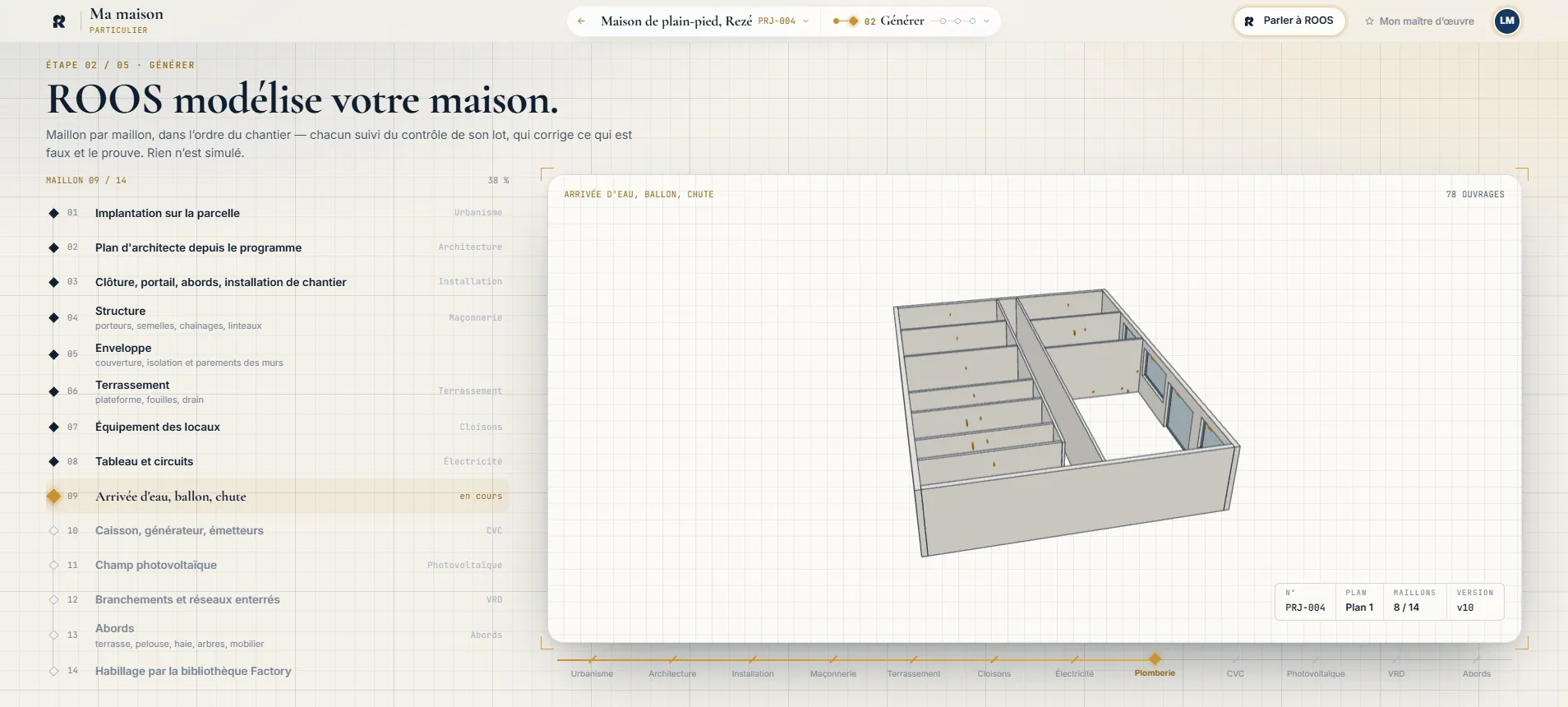
Task: Click the 3D house model preview
Action: [1066, 423]
